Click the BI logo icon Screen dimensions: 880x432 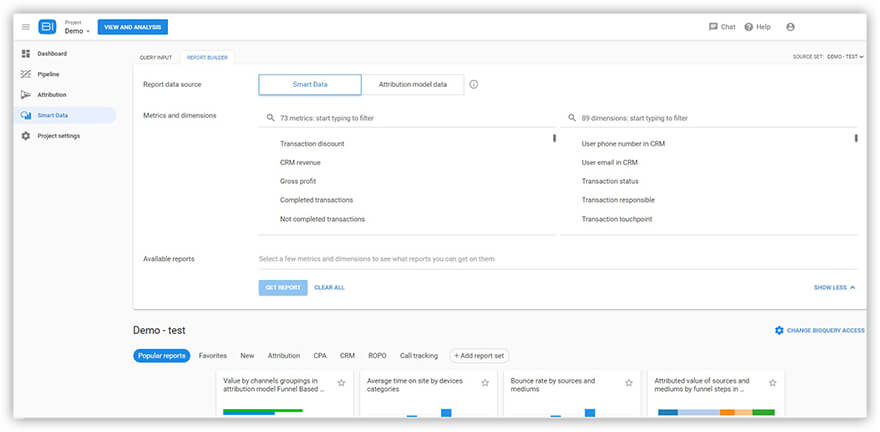click(x=47, y=27)
